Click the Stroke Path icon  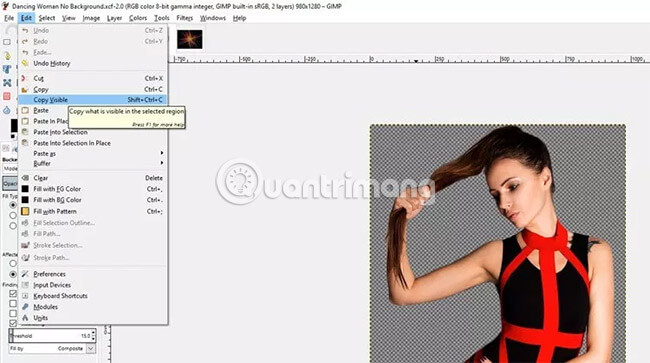(x=25, y=258)
